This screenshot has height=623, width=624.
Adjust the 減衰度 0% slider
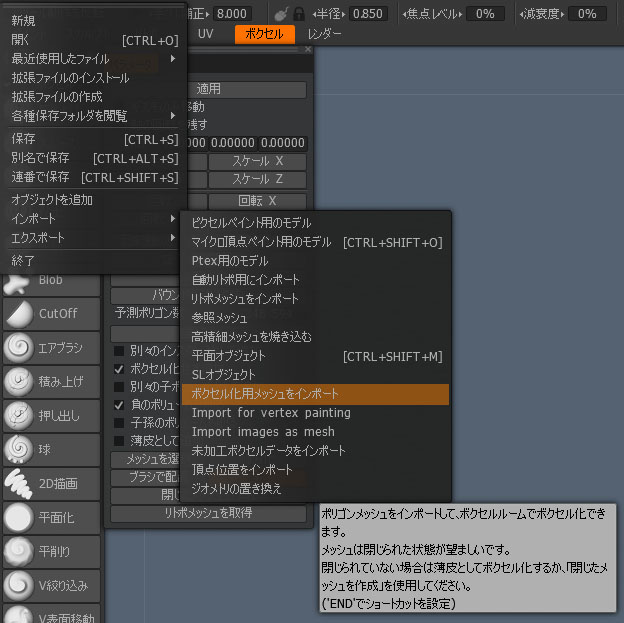pos(587,14)
